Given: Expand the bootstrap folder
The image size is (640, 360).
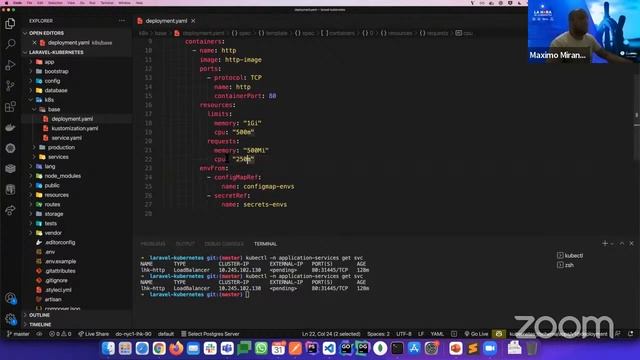Looking at the screenshot, I should tap(56, 71).
